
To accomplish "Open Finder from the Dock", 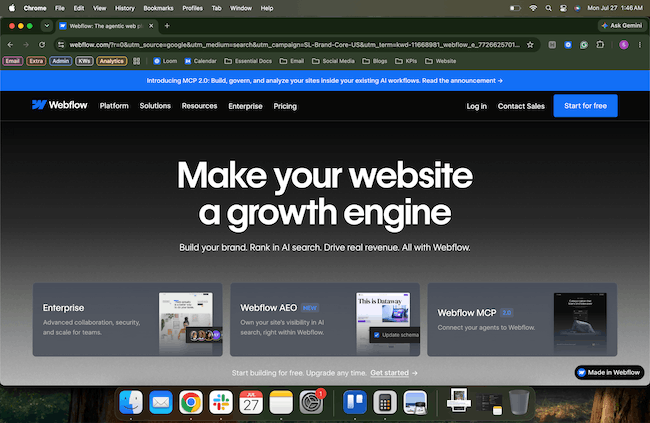I will click(131, 402).
